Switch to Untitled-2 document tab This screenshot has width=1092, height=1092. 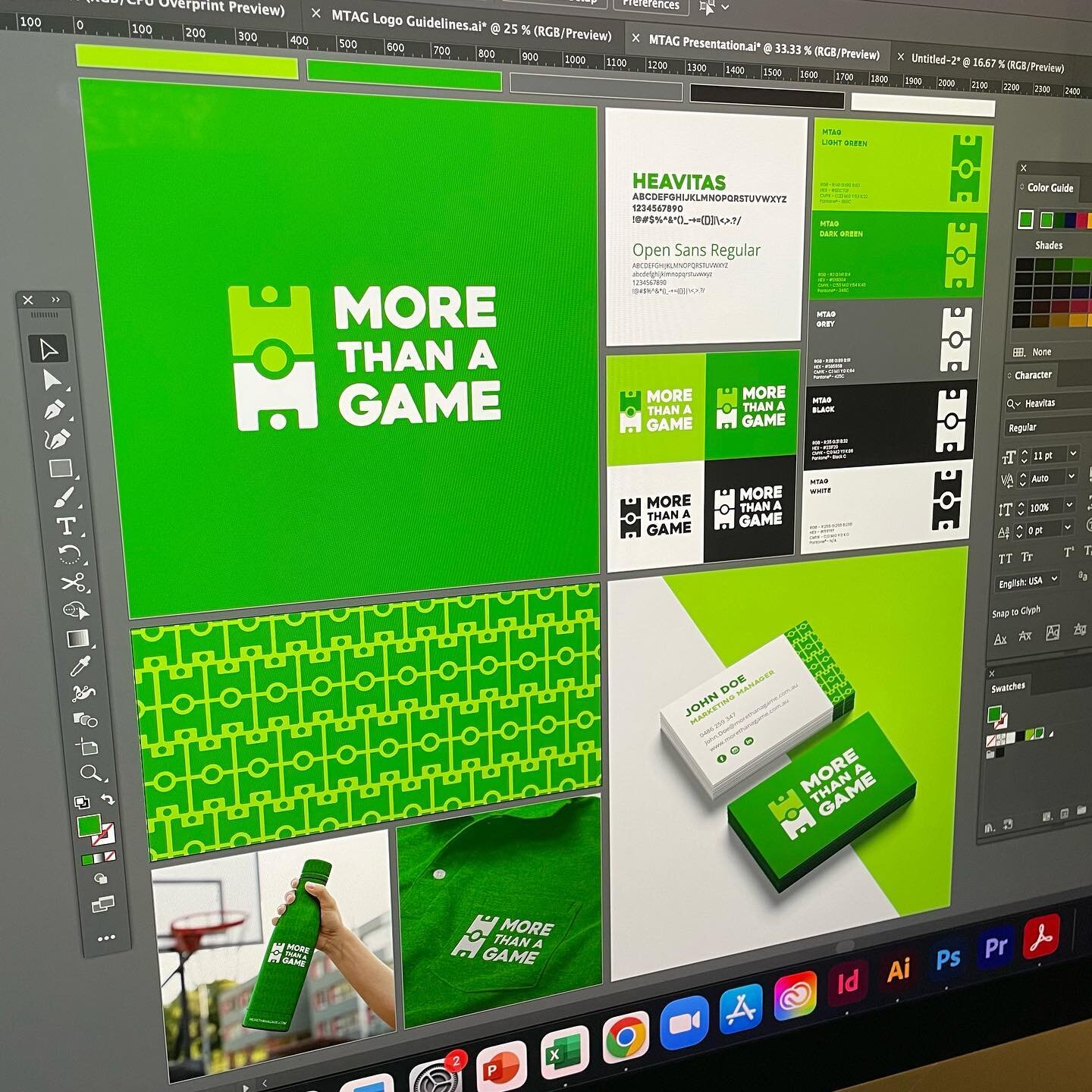point(987,62)
